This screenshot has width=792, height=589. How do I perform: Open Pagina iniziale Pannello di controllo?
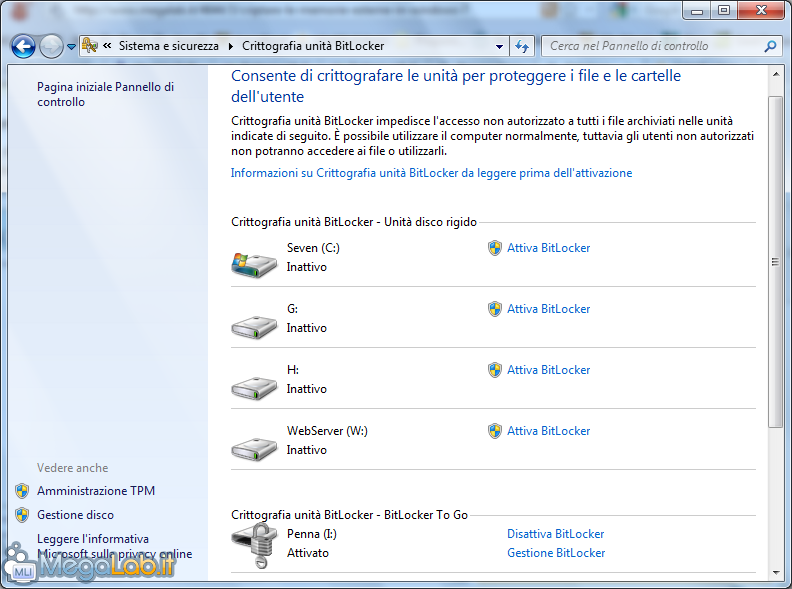pos(105,94)
